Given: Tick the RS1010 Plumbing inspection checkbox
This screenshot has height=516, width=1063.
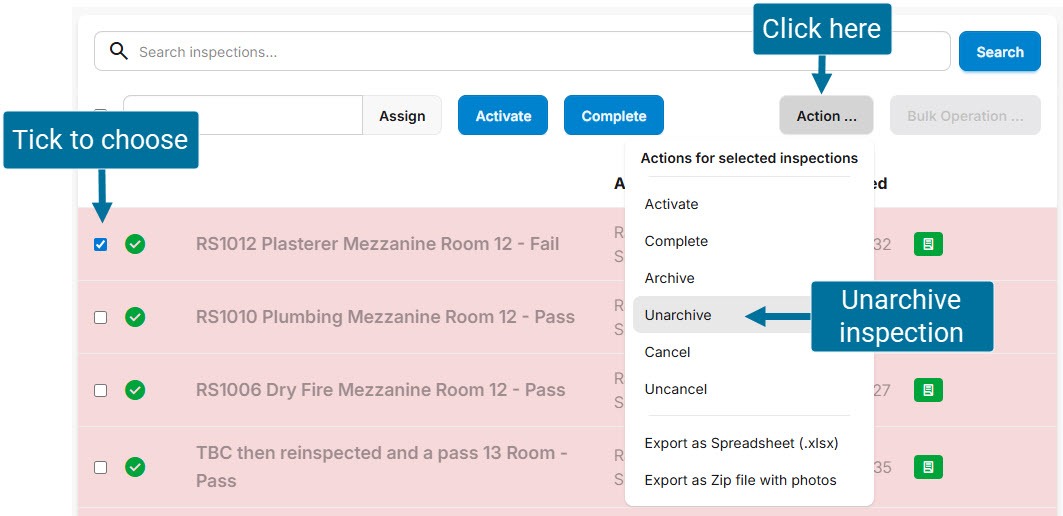Looking at the screenshot, I should tap(100, 317).
